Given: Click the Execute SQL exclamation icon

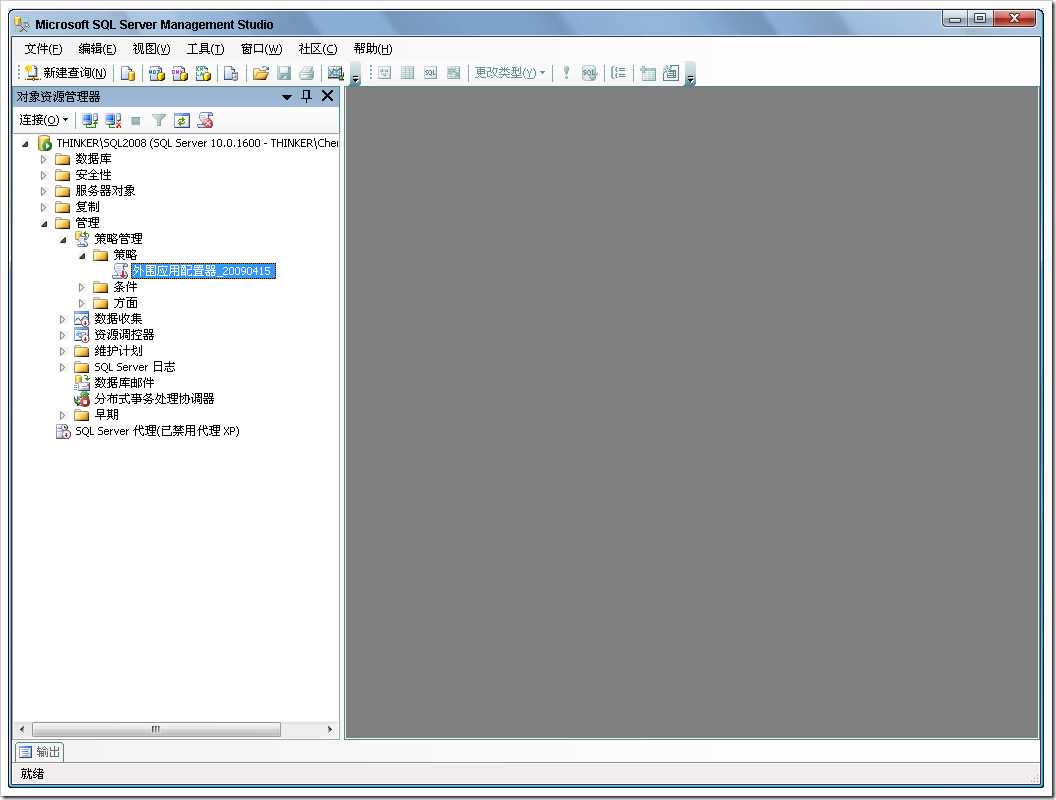Looking at the screenshot, I should pyautogui.click(x=566, y=73).
